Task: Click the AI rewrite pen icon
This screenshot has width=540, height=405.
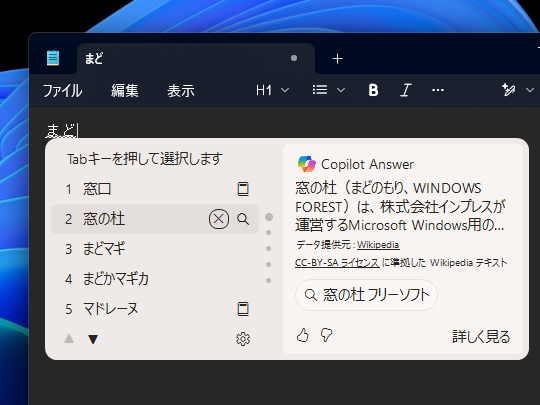Action: tap(508, 90)
